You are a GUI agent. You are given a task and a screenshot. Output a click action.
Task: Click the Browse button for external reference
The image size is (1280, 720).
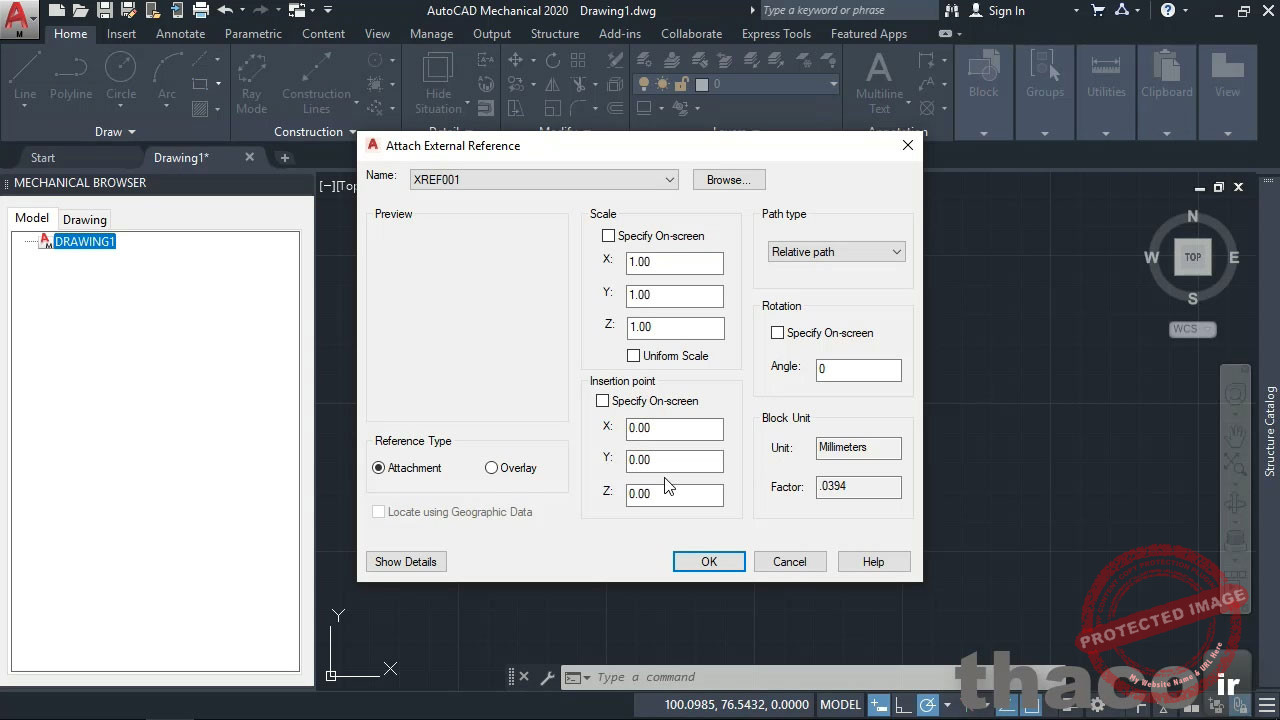pos(728,179)
